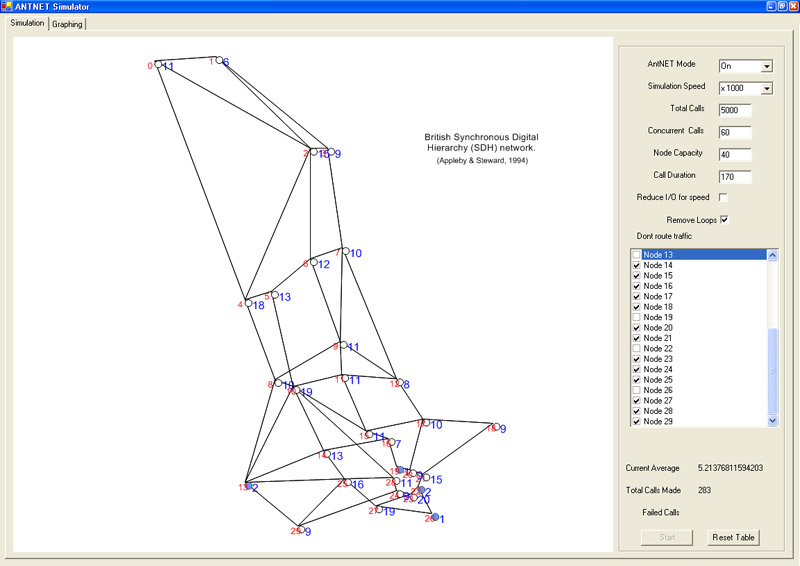Uncheck the Remove Loops checkbox
The width and height of the screenshot is (800, 566).
(x=724, y=219)
